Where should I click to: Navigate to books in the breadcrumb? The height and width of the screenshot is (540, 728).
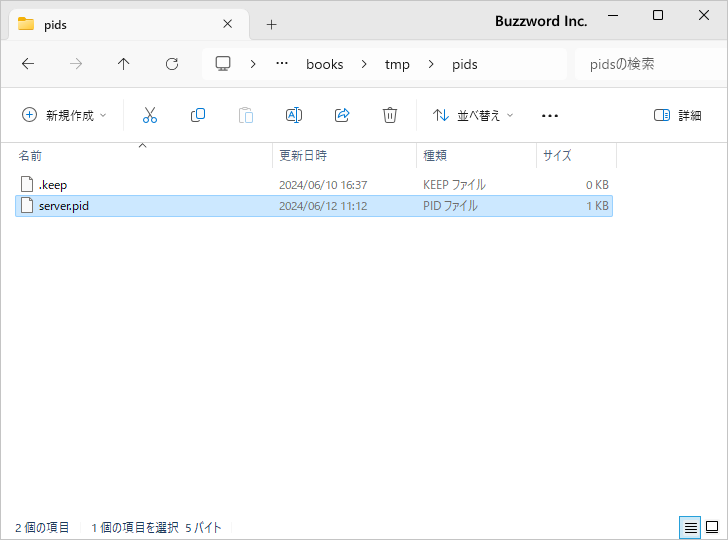(325, 64)
